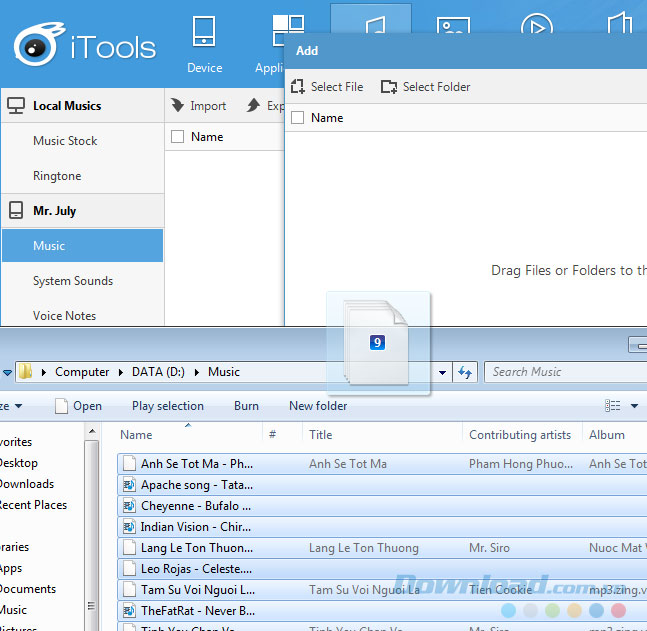647x631 pixels.
Task: Tick the Name checkbox in Add dialog
Action: (x=297, y=118)
